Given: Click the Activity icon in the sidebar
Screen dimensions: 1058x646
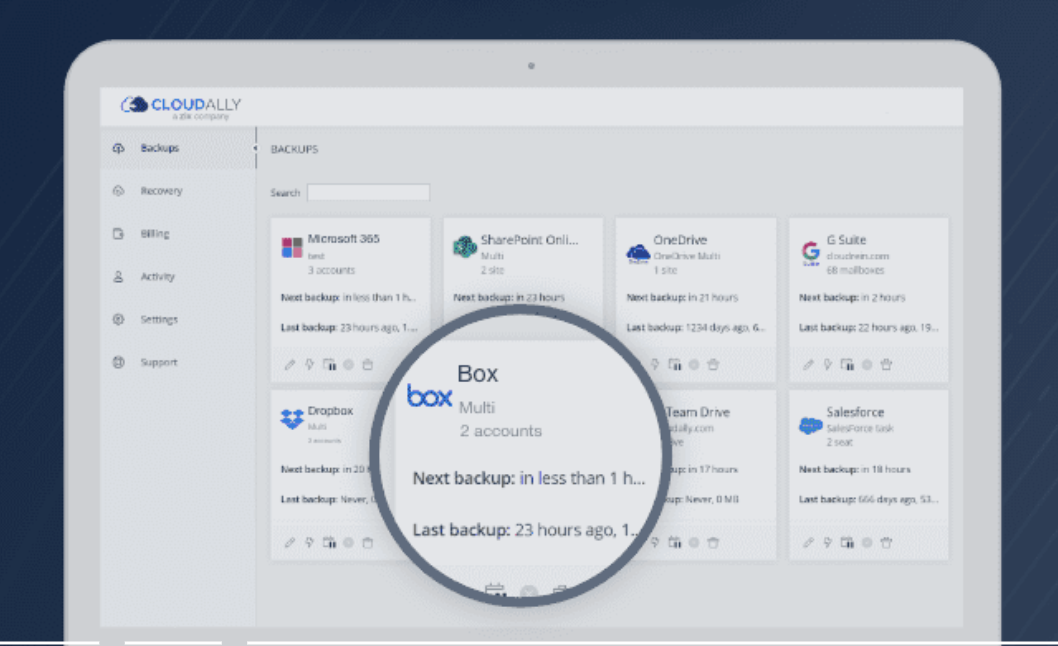Looking at the screenshot, I should coord(117,276).
